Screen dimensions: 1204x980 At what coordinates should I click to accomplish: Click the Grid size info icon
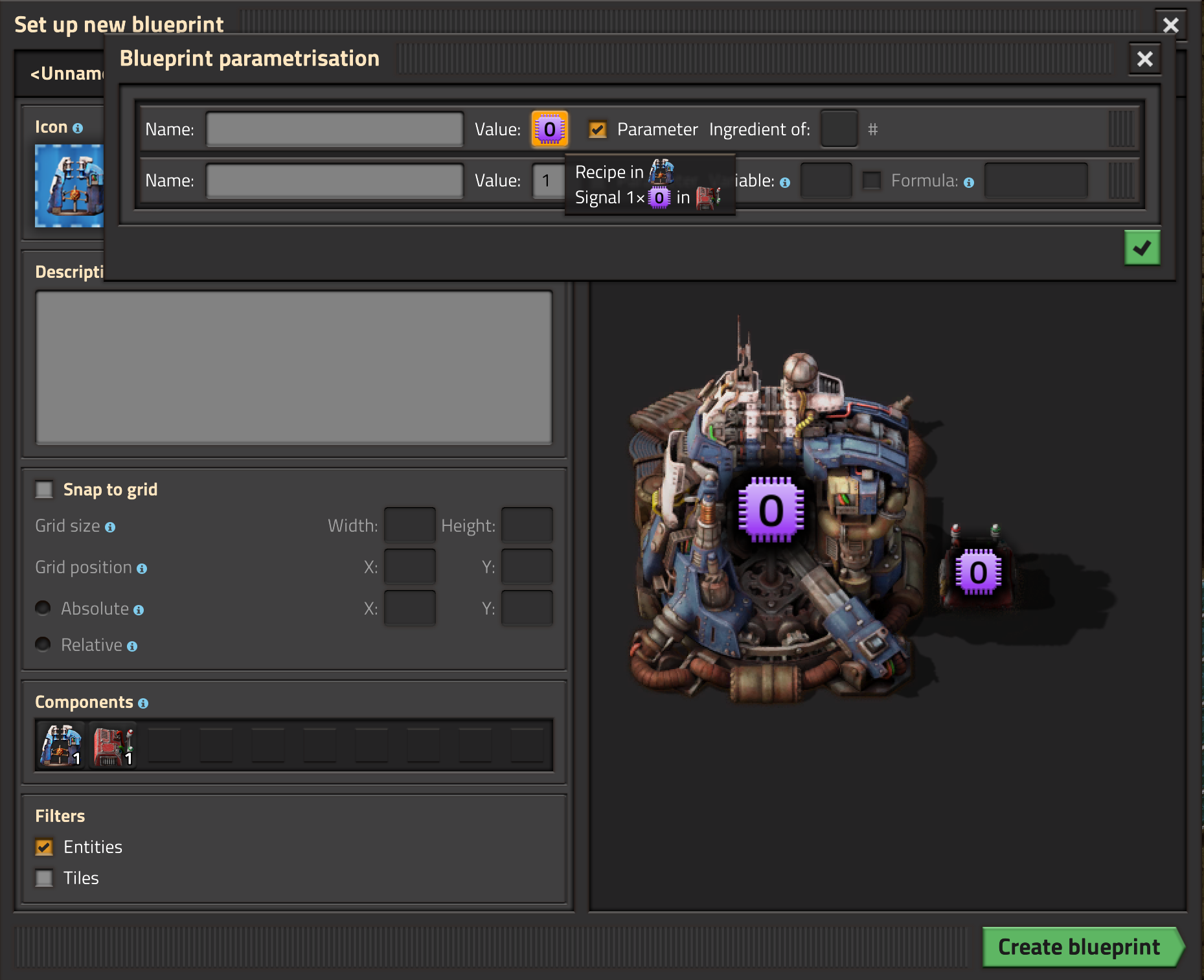[x=110, y=527]
